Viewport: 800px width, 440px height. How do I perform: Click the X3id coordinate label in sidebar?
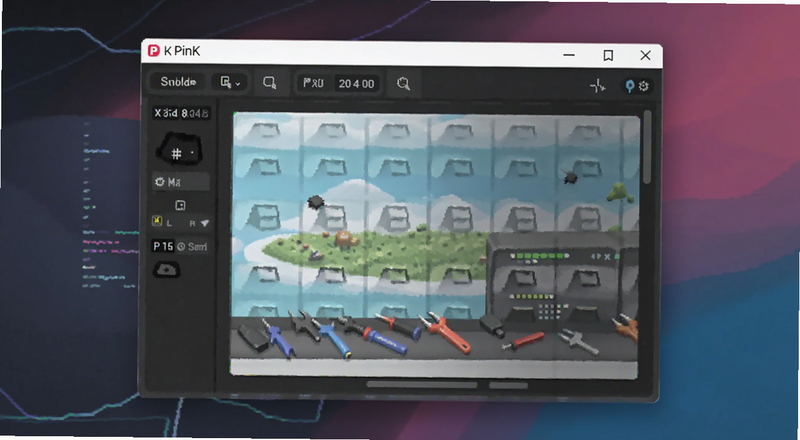(166, 113)
